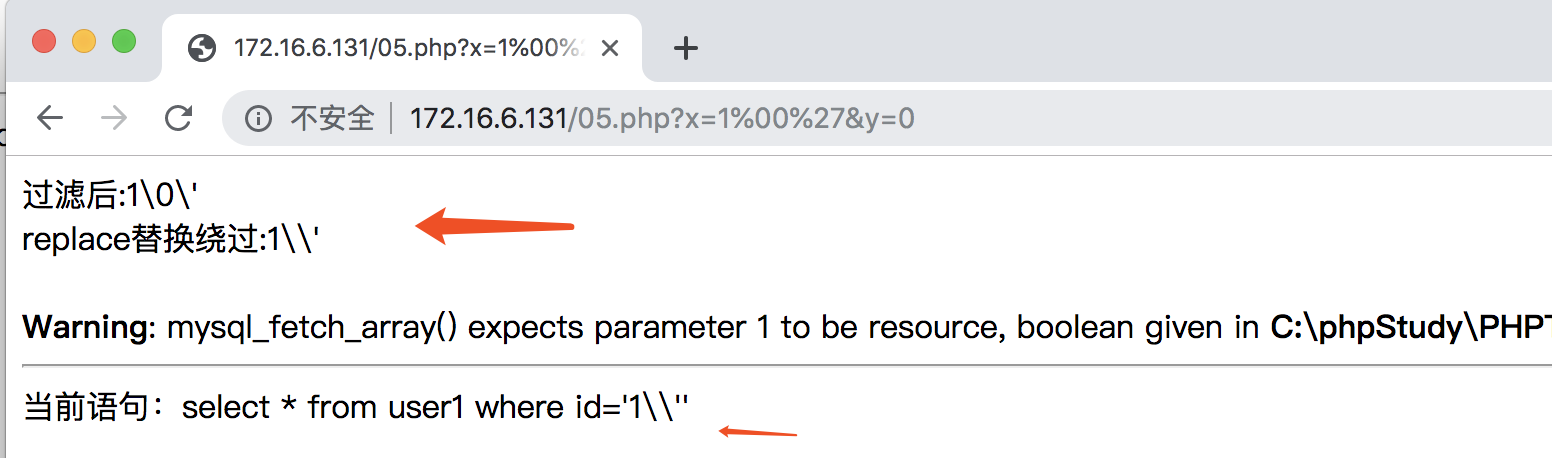The image size is (1552, 458).
Task: Click the red window close dot
Action: (x=44, y=41)
